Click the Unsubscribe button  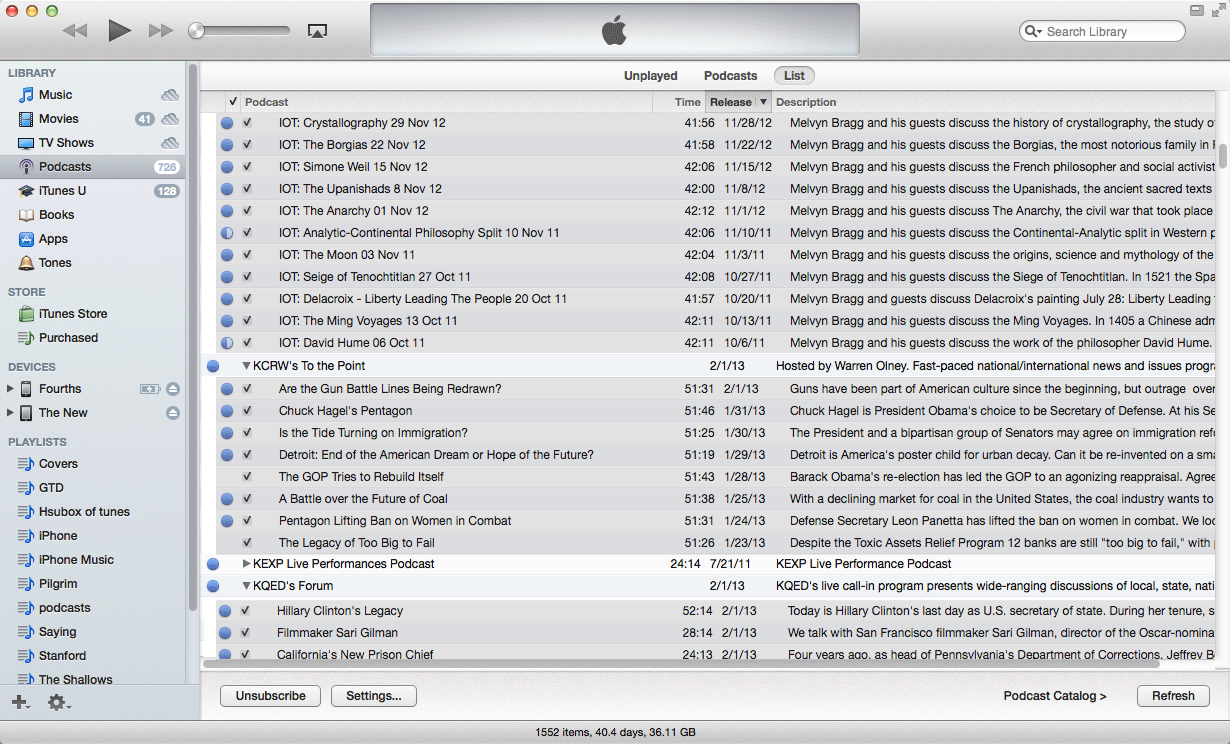click(270, 696)
